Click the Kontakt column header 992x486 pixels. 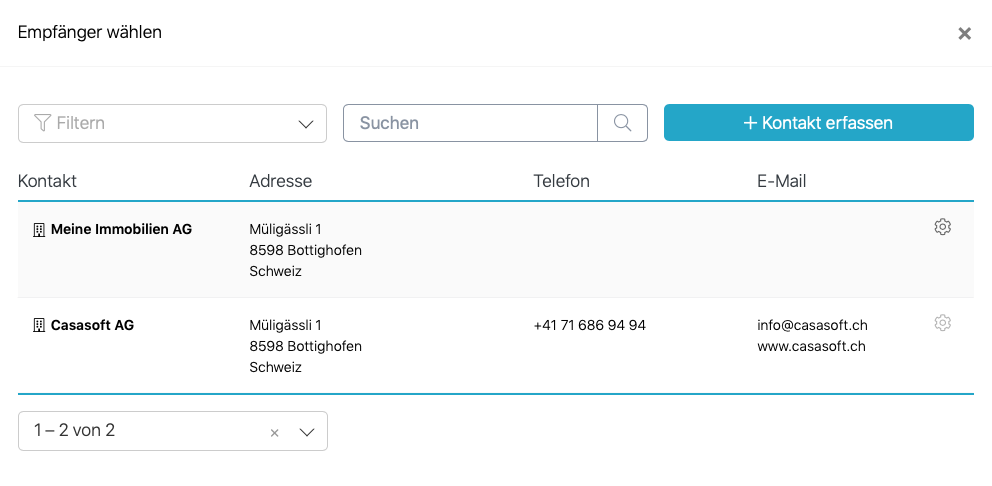(47, 181)
